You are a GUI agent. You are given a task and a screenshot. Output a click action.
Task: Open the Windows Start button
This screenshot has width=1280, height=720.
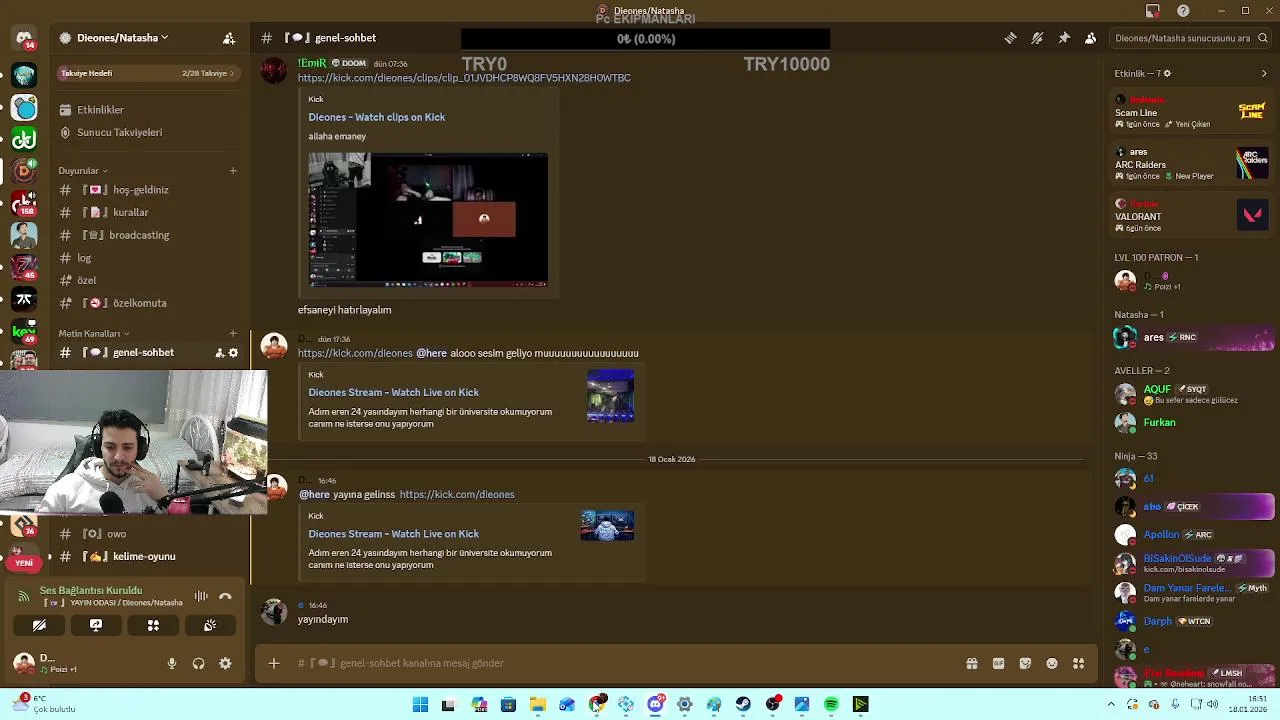(420, 705)
